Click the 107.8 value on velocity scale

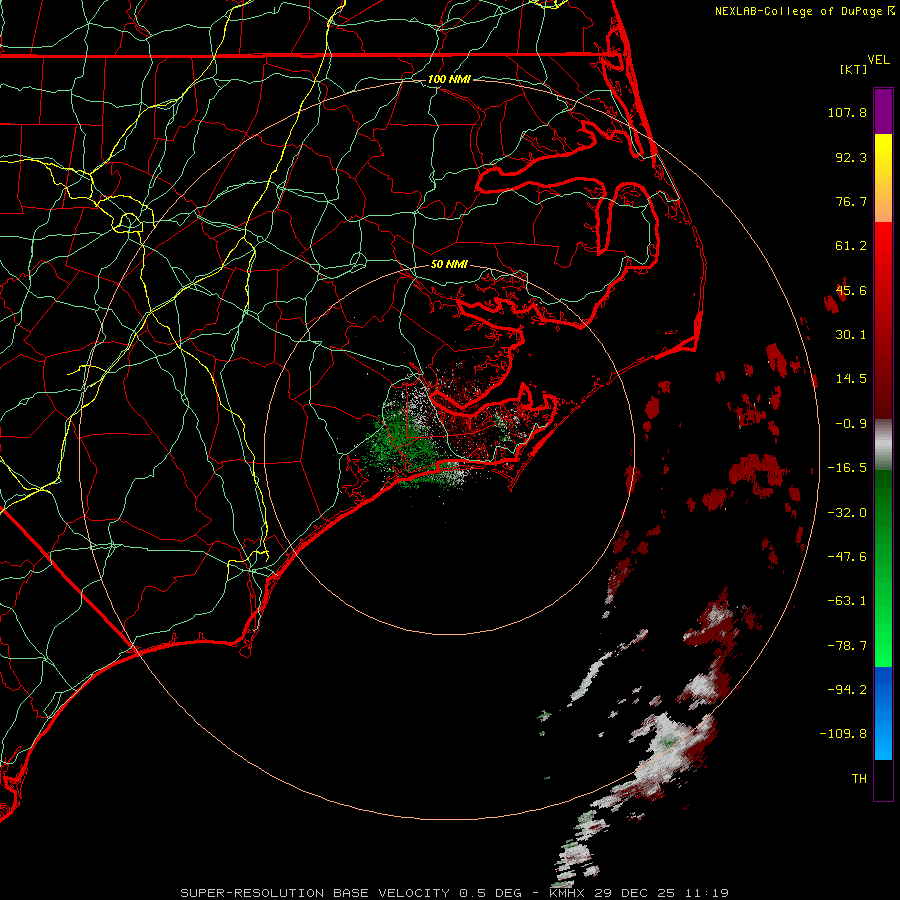click(847, 112)
